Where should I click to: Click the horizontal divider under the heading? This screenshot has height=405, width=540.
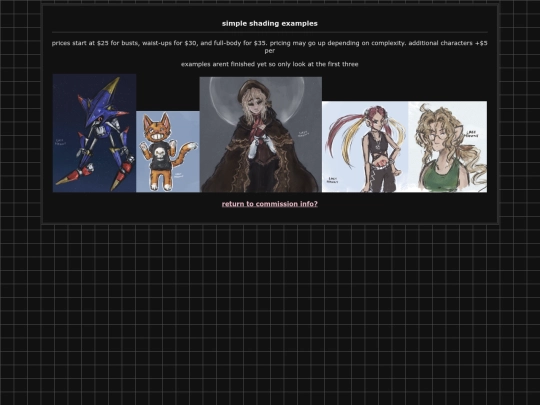tap(270, 32)
